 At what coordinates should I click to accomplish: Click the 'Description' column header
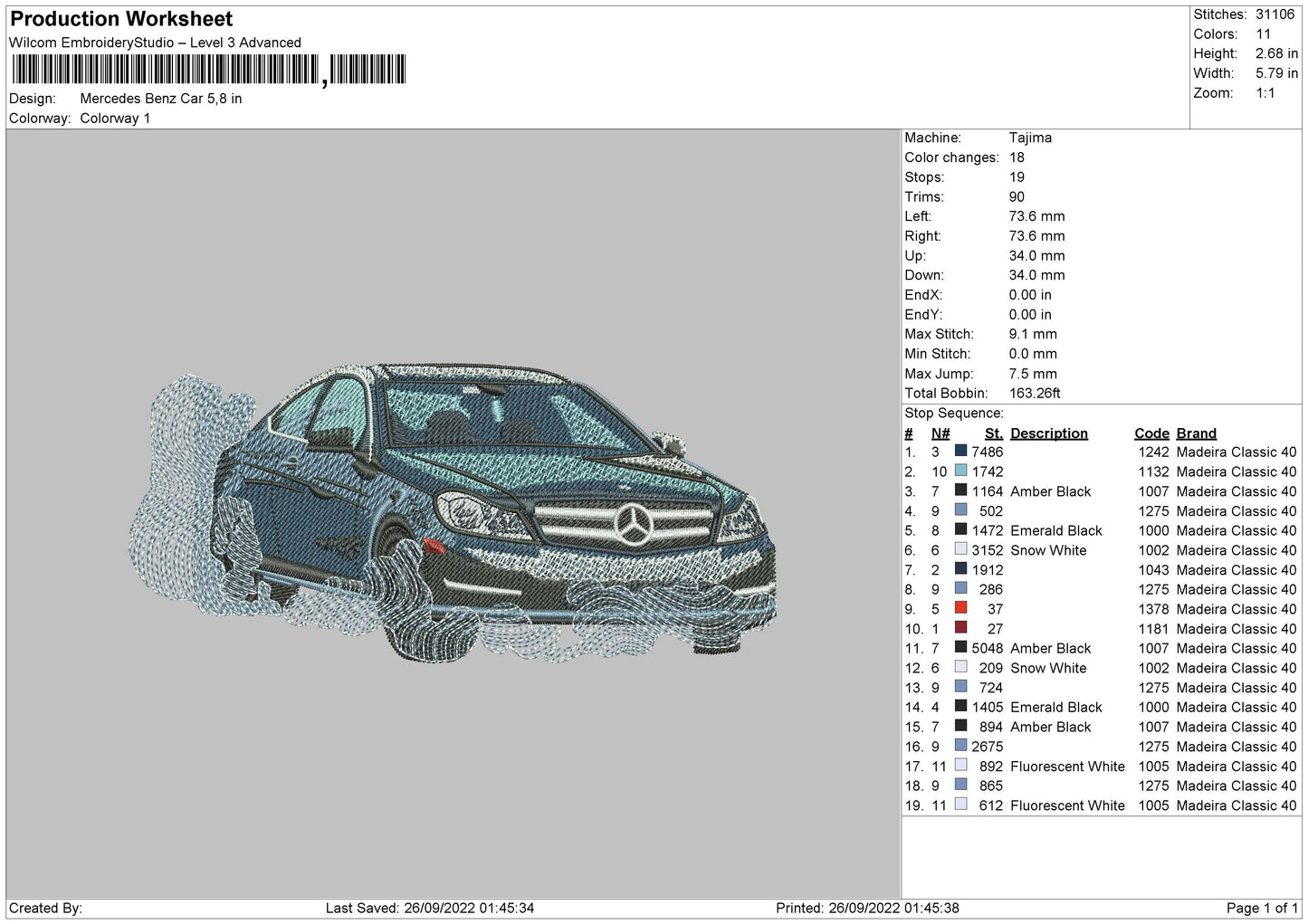coord(1049,433)
